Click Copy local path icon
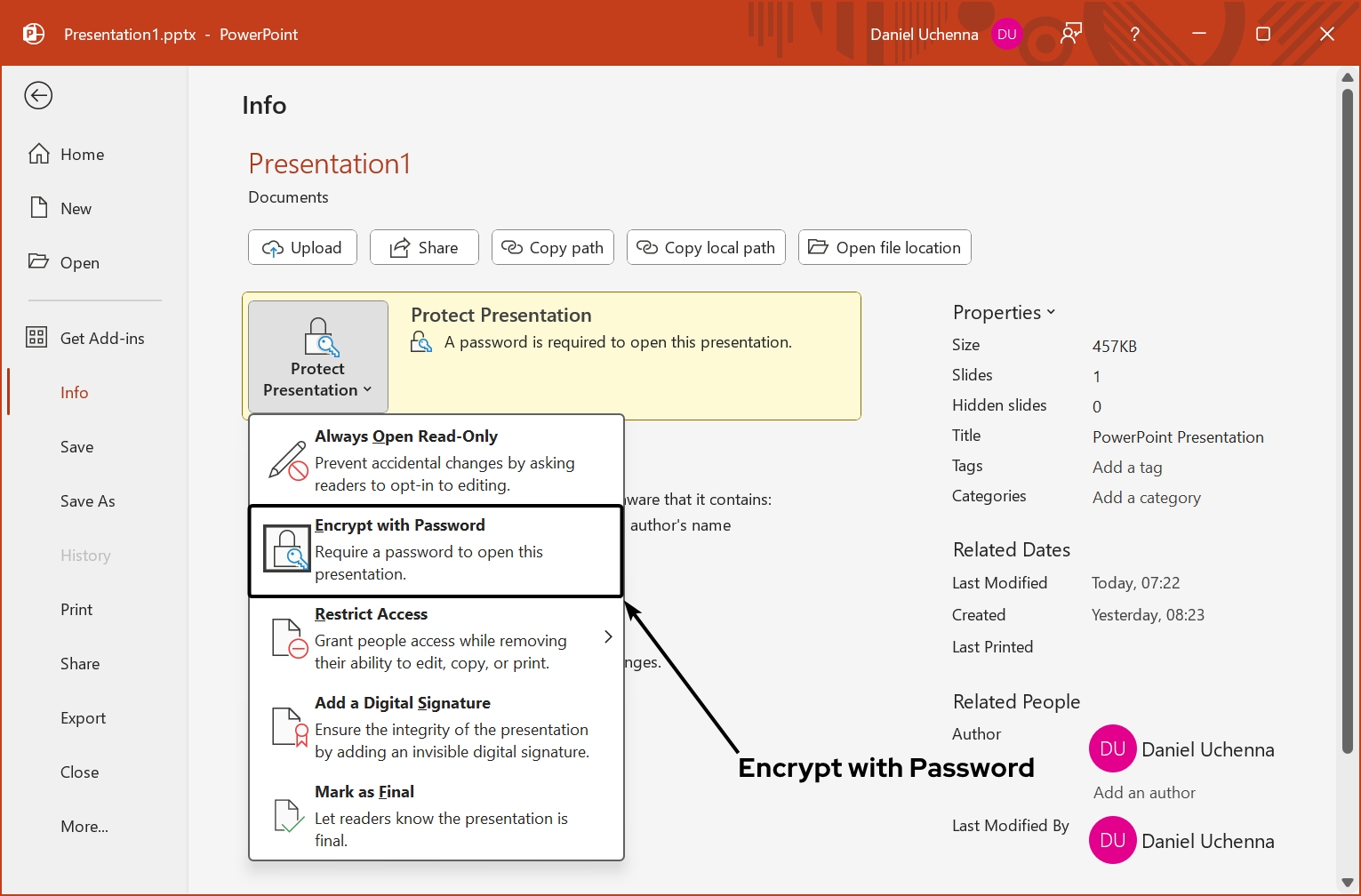 [x=646, y=247]
